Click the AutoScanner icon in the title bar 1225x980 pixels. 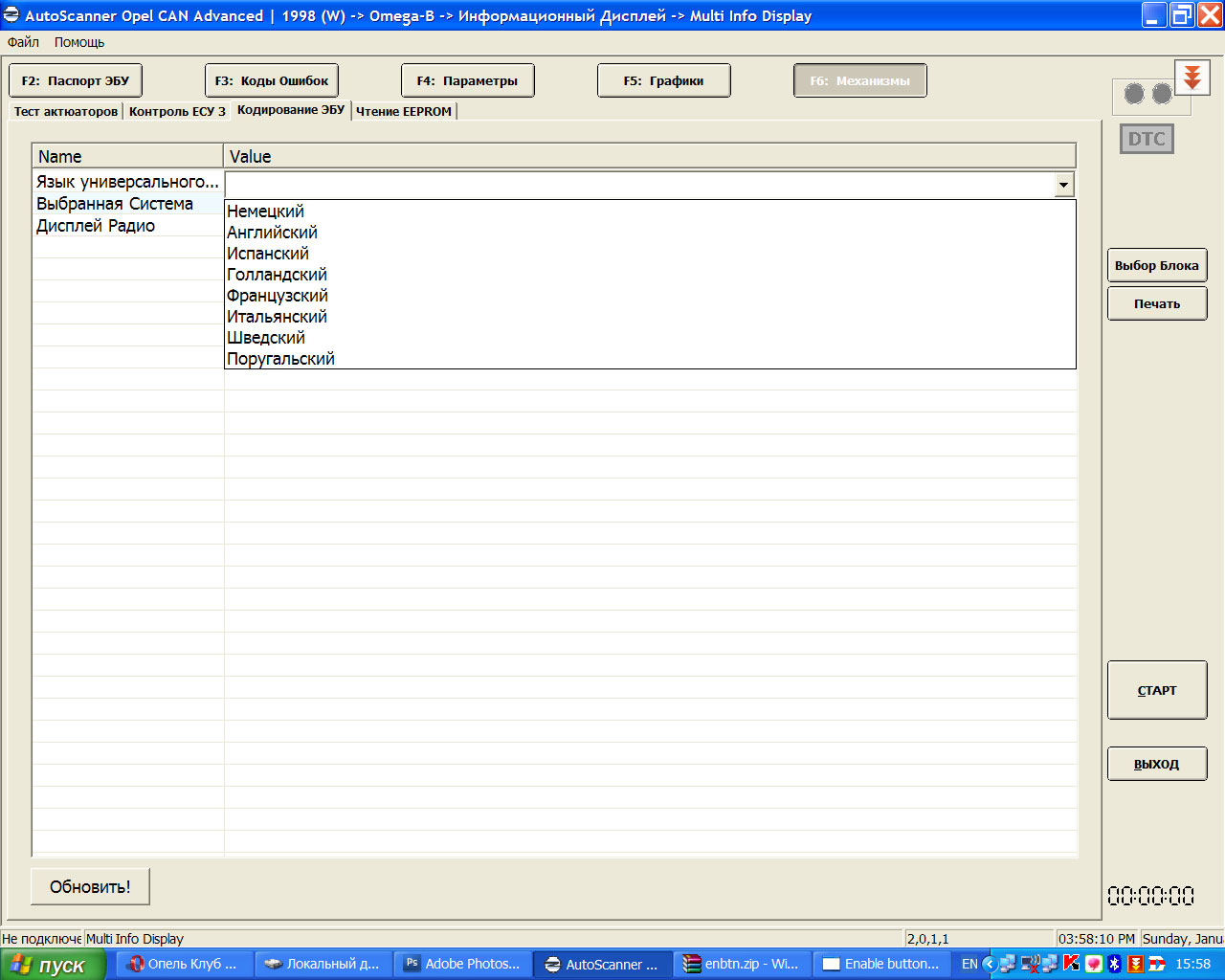click(x=11, y=15)
